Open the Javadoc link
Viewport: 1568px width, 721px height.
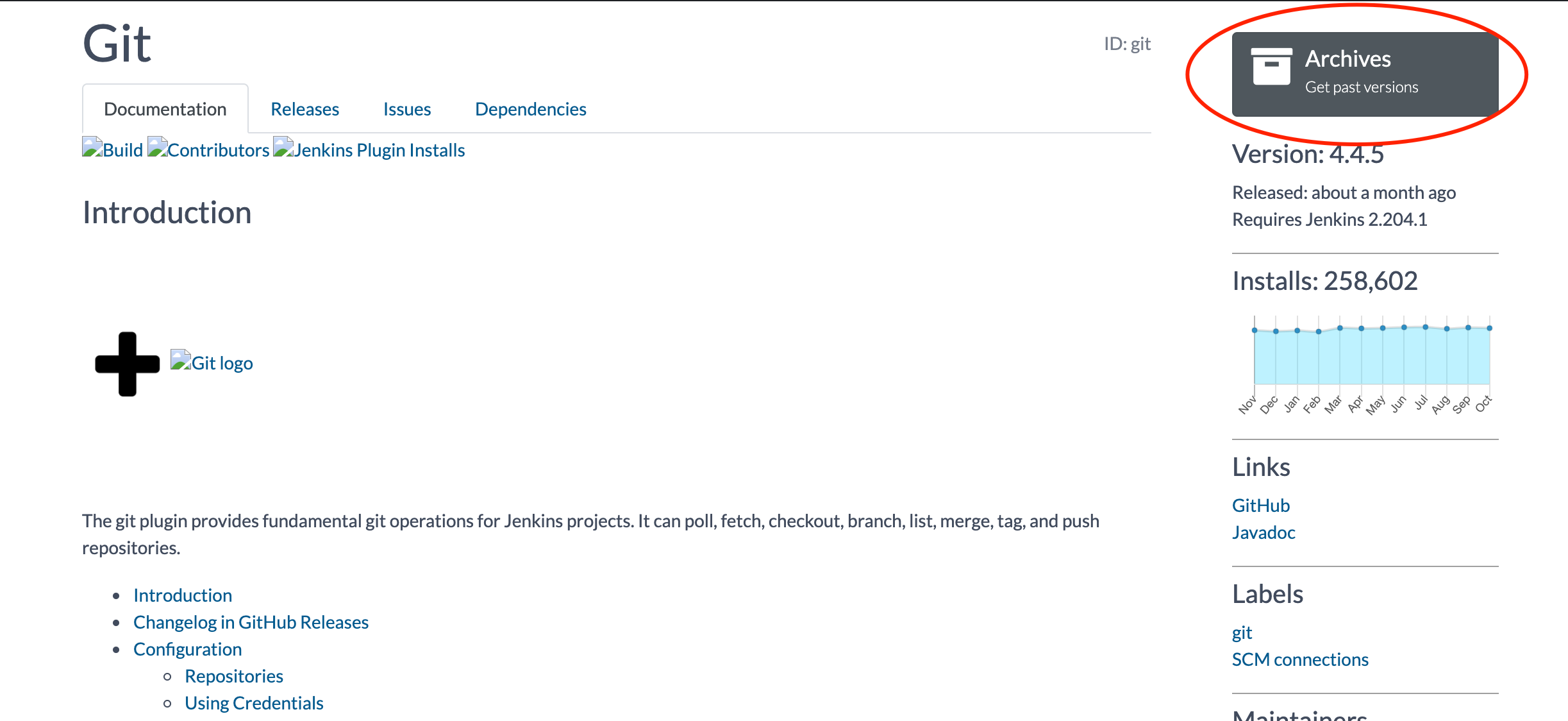pyautogui.click(x=1263, y=531)
